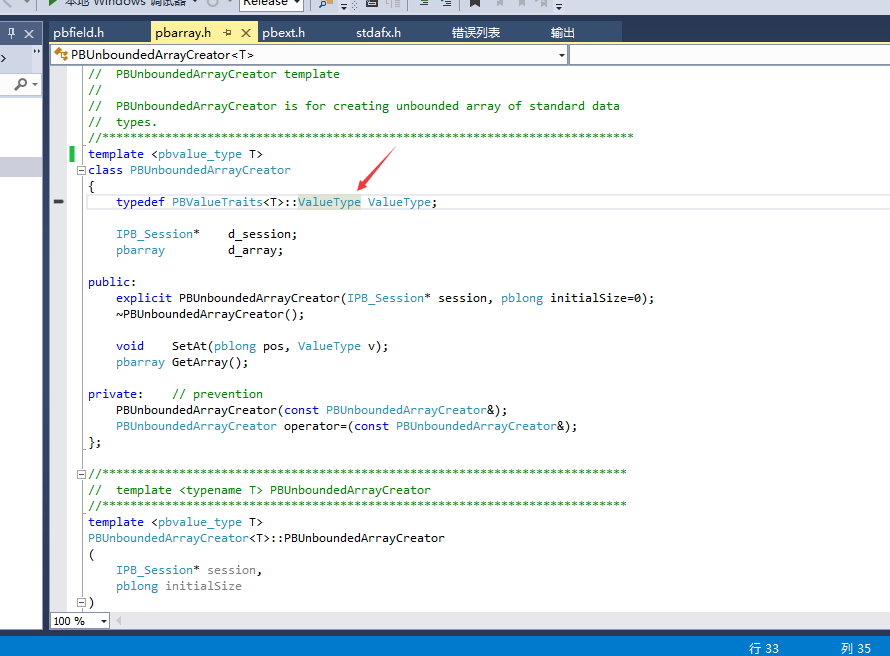Toggle bookmark from the toolbar
Image resolution: width=890 pixels, height=656 pixels.
475,3
